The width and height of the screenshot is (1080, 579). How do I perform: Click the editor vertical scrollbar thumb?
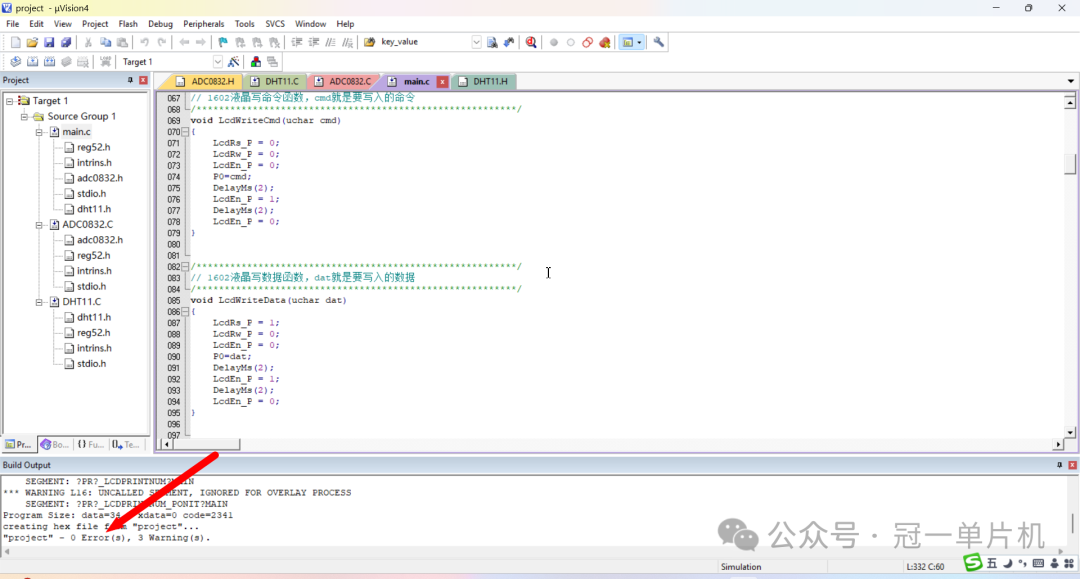1070,164
